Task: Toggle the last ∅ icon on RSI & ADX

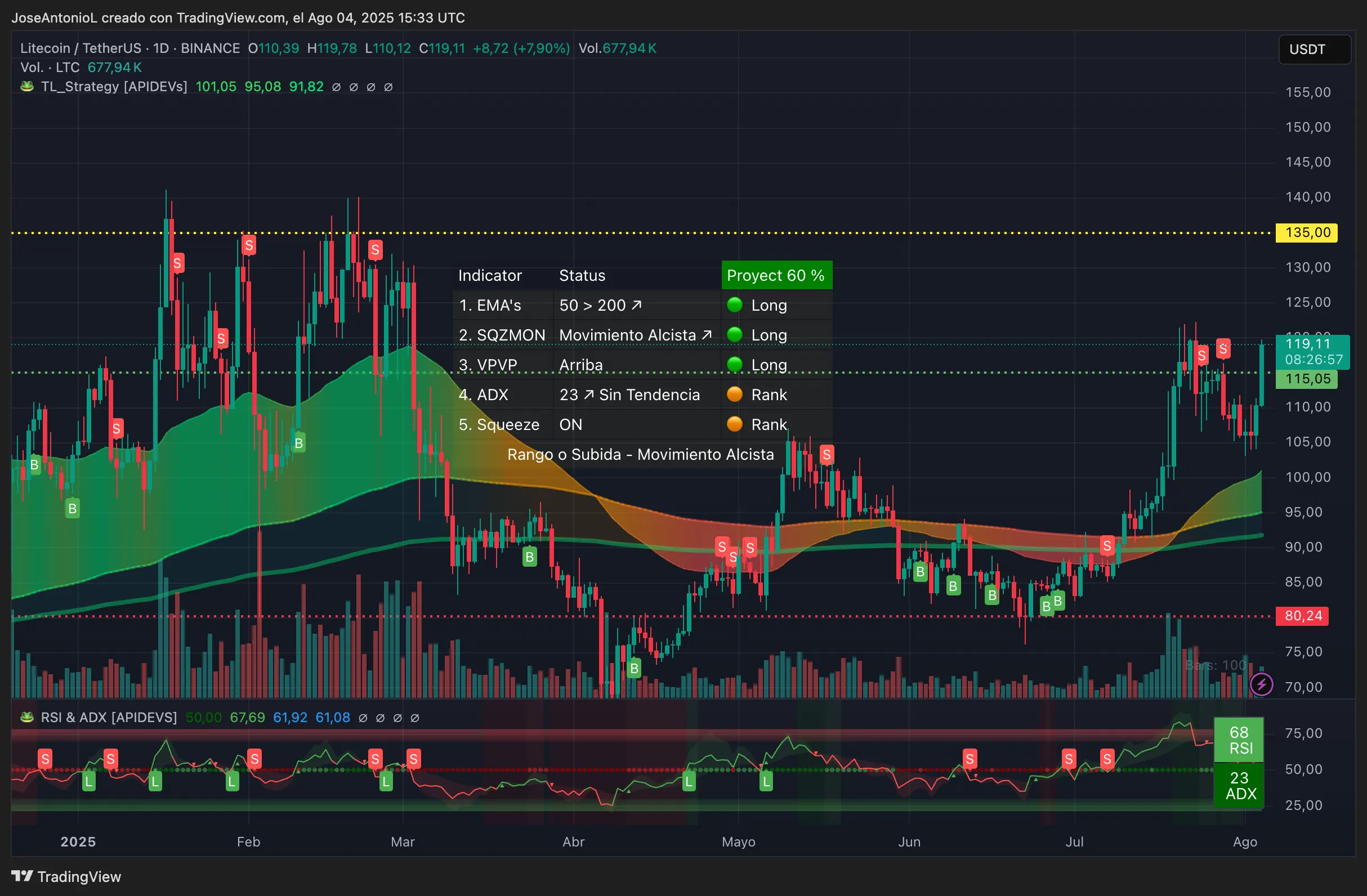Action: [x=416, y=718]
